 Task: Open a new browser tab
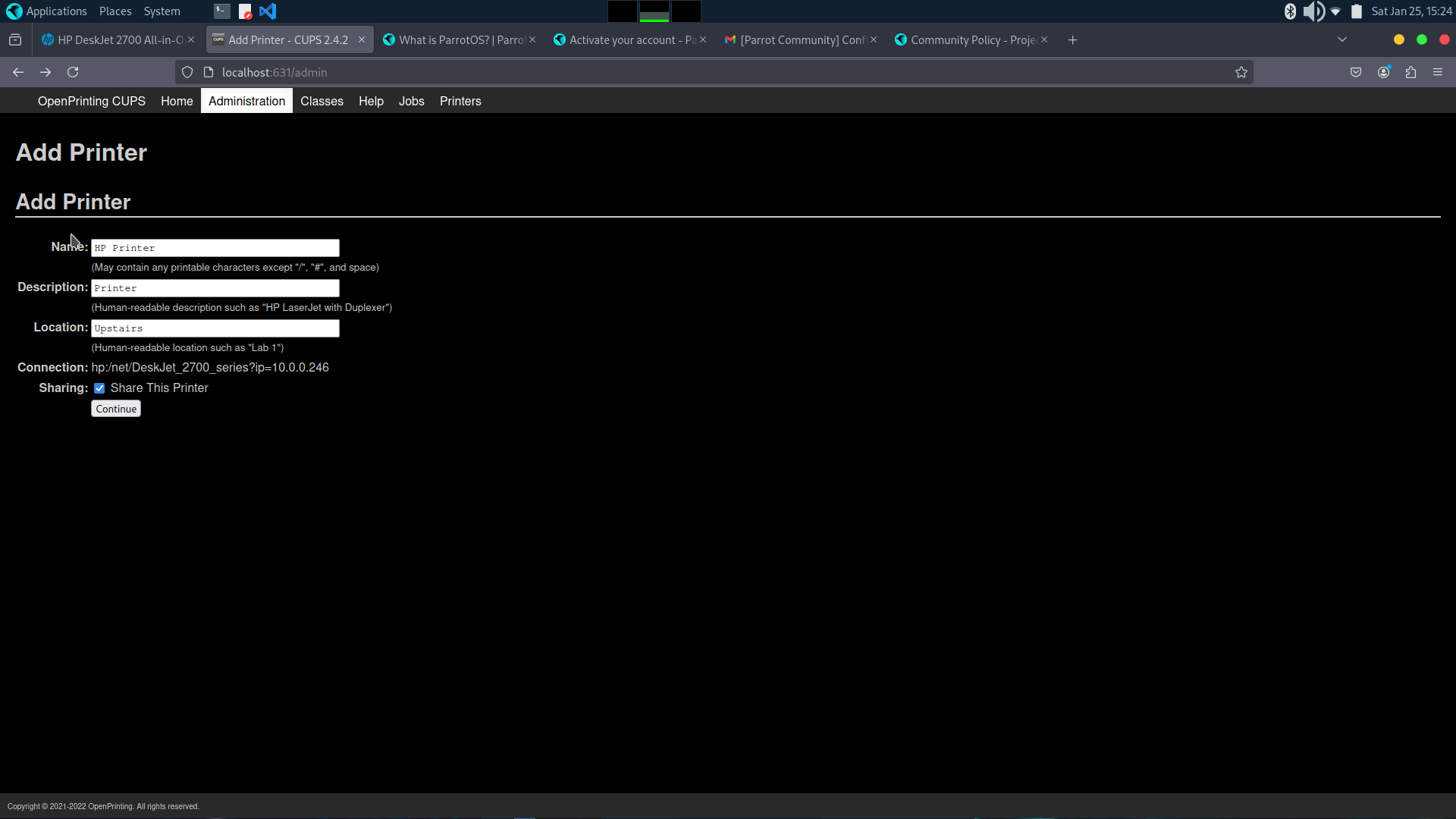[x=1072, y=40]
